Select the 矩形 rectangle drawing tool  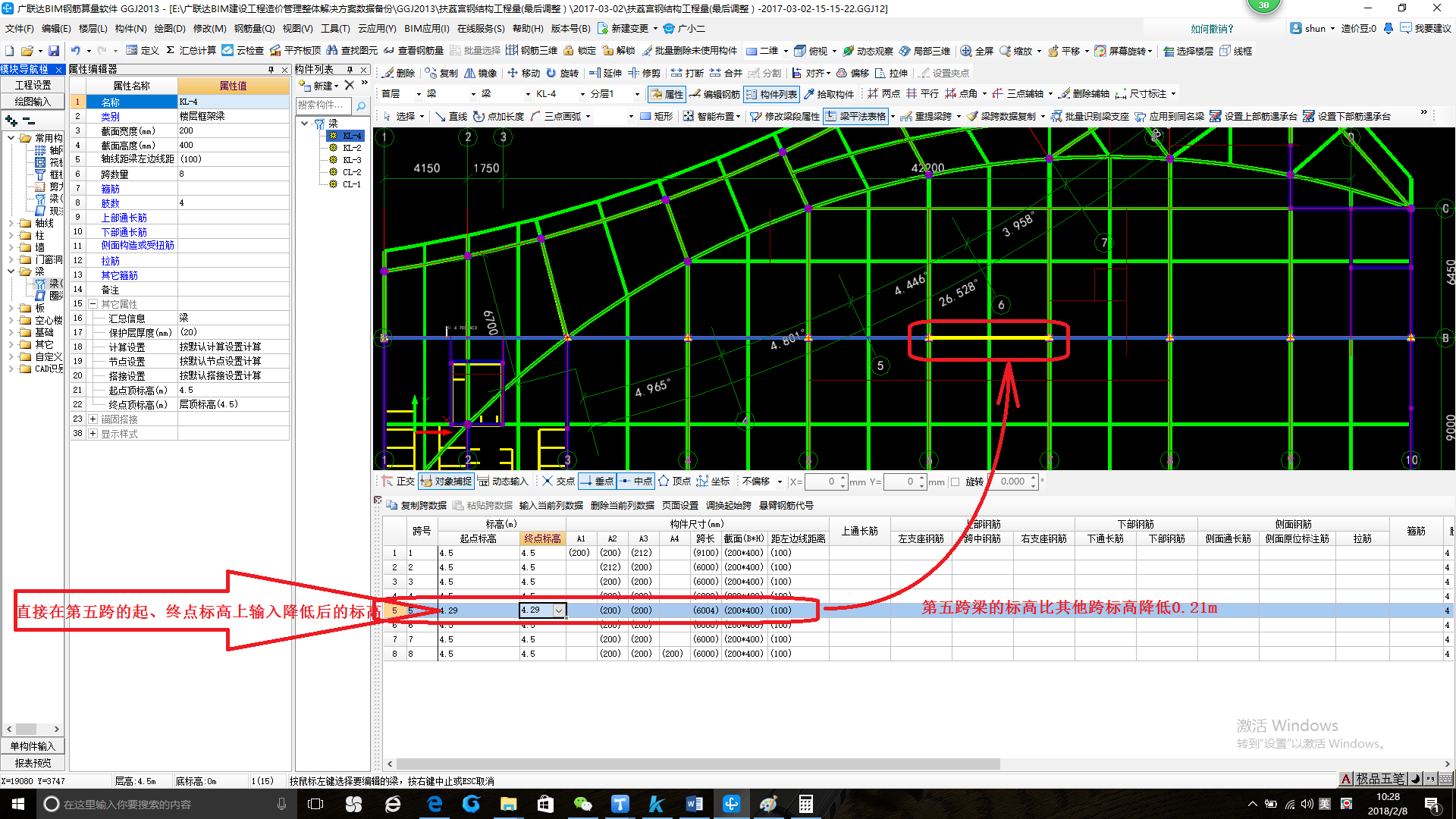click(656, 116)
